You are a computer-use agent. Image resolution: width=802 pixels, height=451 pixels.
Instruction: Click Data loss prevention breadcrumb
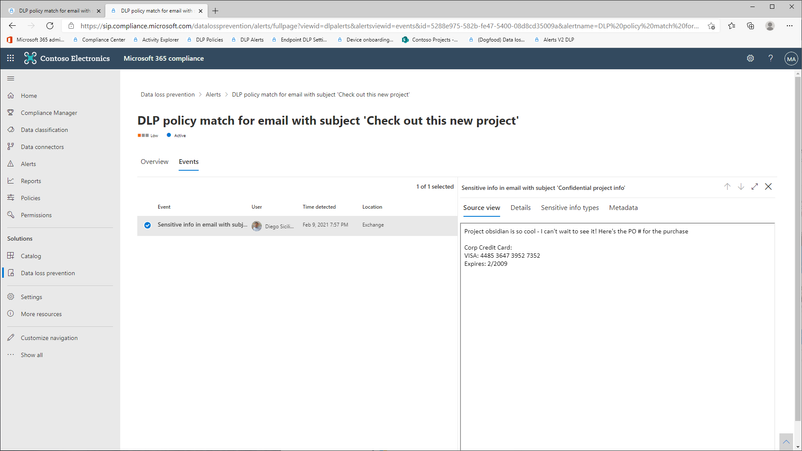click(168, 95)
